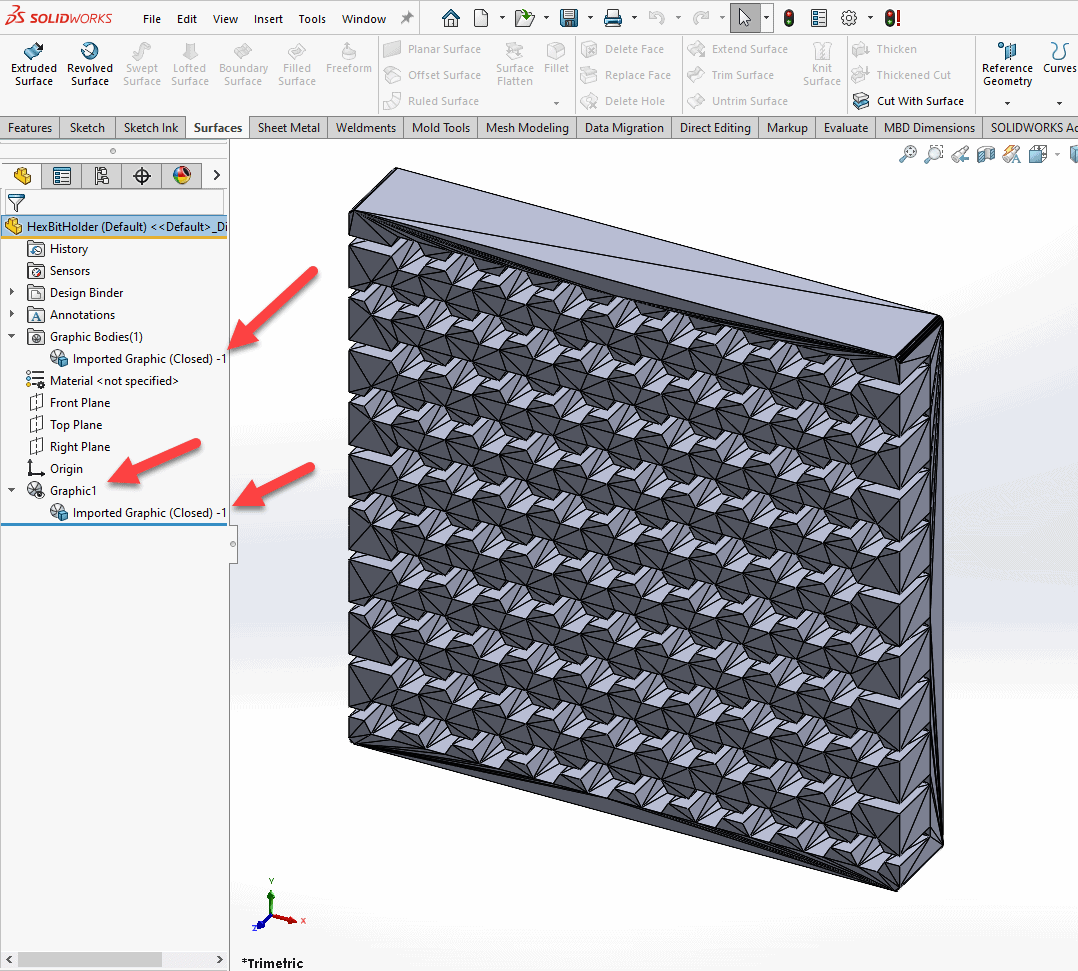Click the Swept Surface tool
The image size is (1078, 971).
(142, 65)
